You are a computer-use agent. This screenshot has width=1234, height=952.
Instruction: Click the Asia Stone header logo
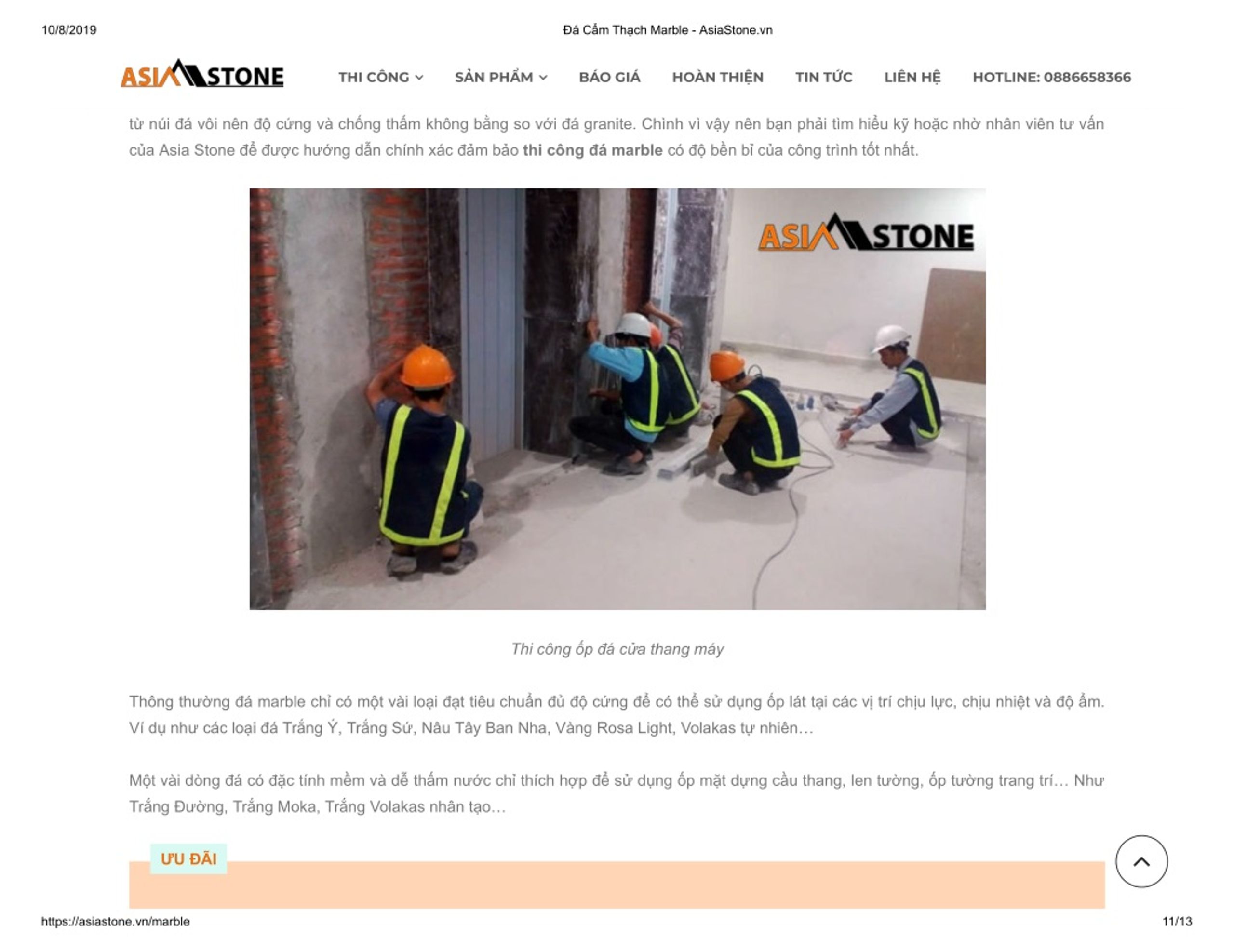tap(201, 73)
